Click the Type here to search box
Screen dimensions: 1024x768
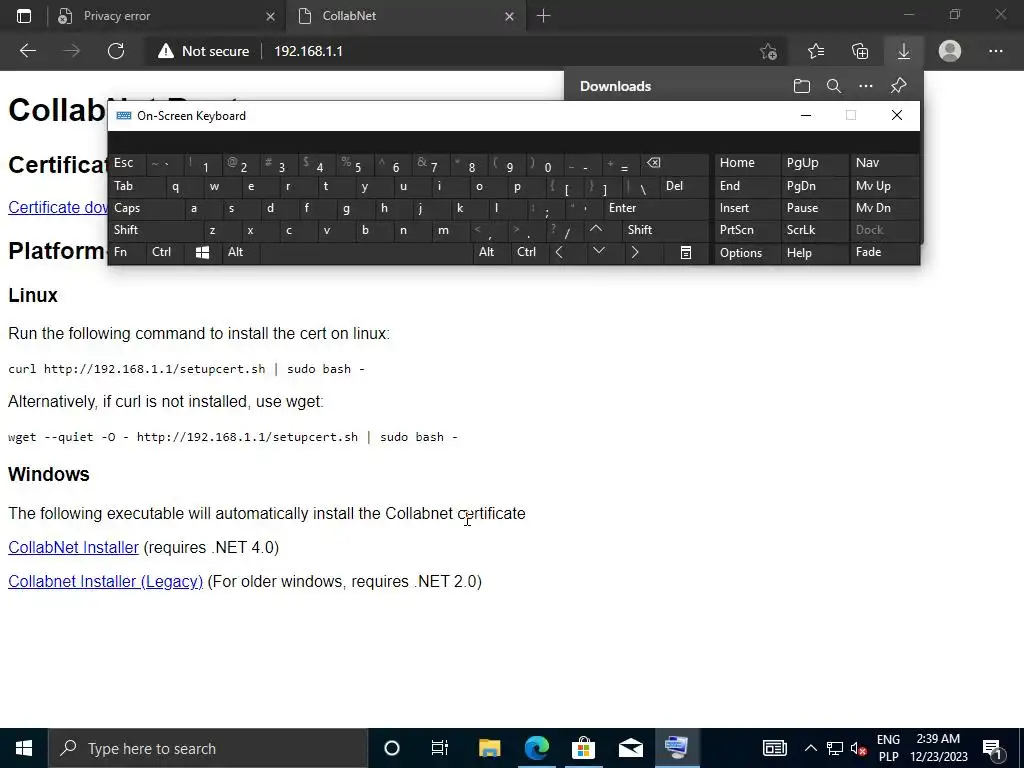click(x=208, y=748)
